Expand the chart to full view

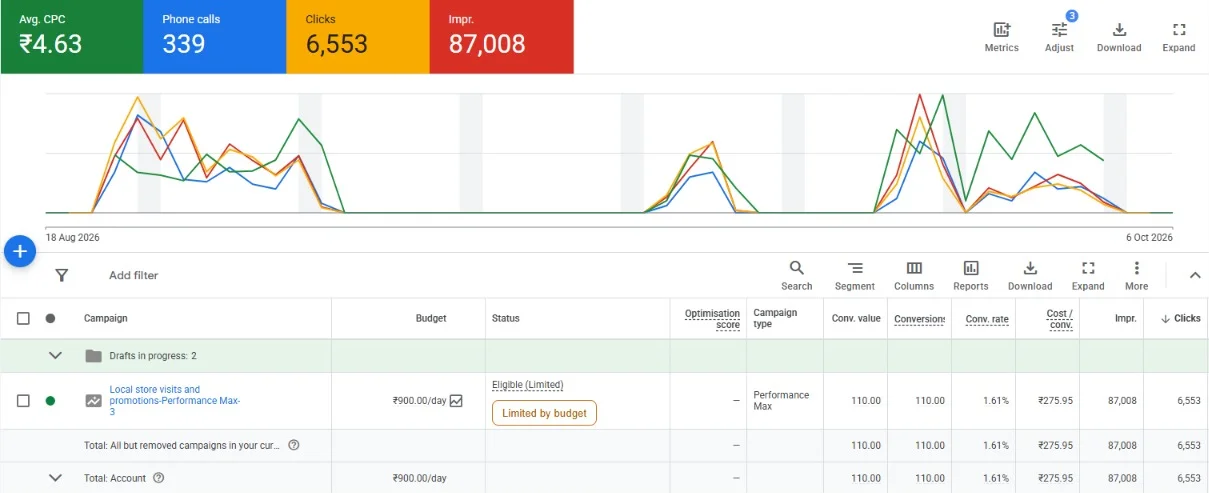pyautogui.click(x=1178, y=38)
